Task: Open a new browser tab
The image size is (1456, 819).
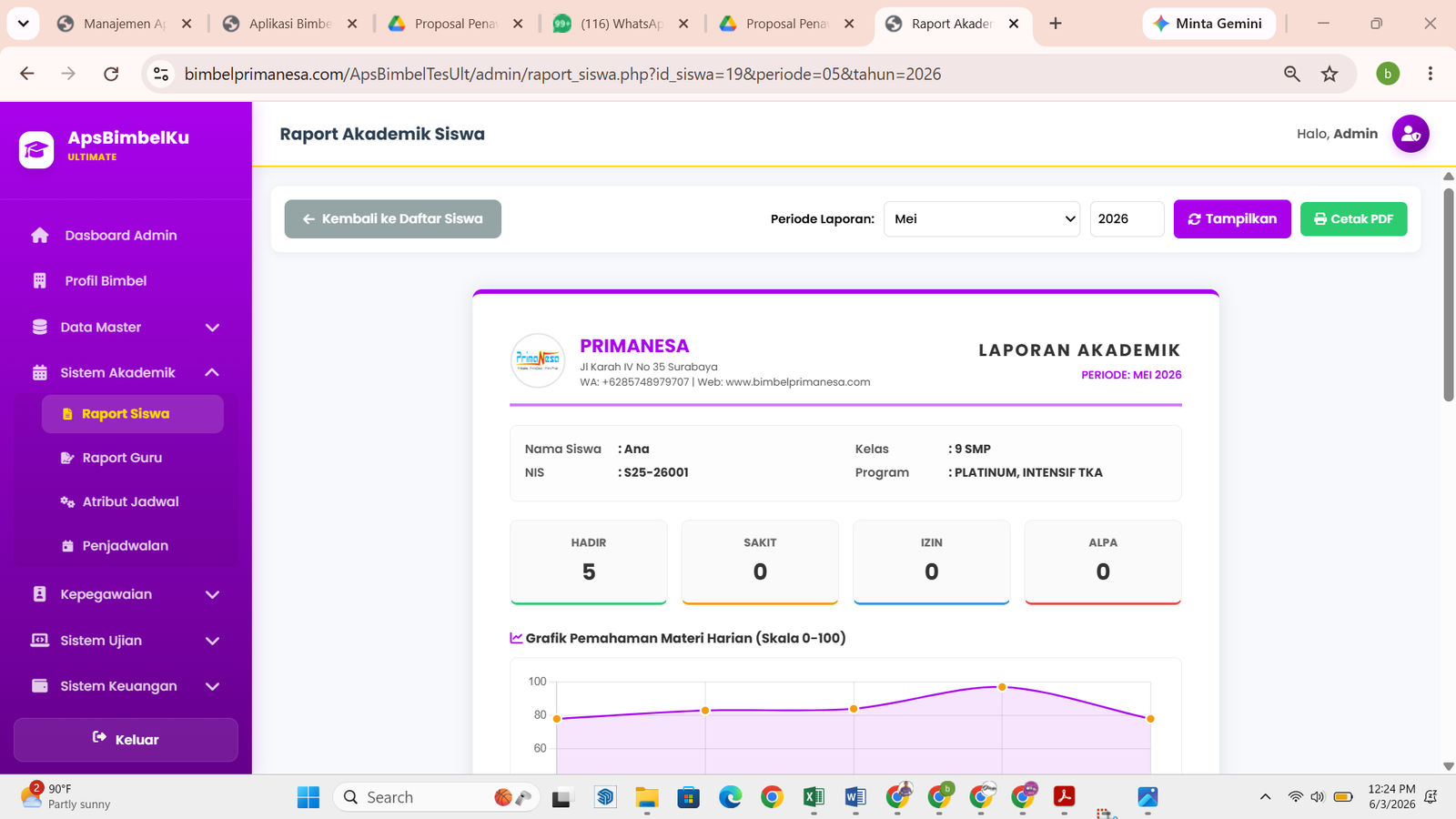Action: click(x=1056, y=24)
